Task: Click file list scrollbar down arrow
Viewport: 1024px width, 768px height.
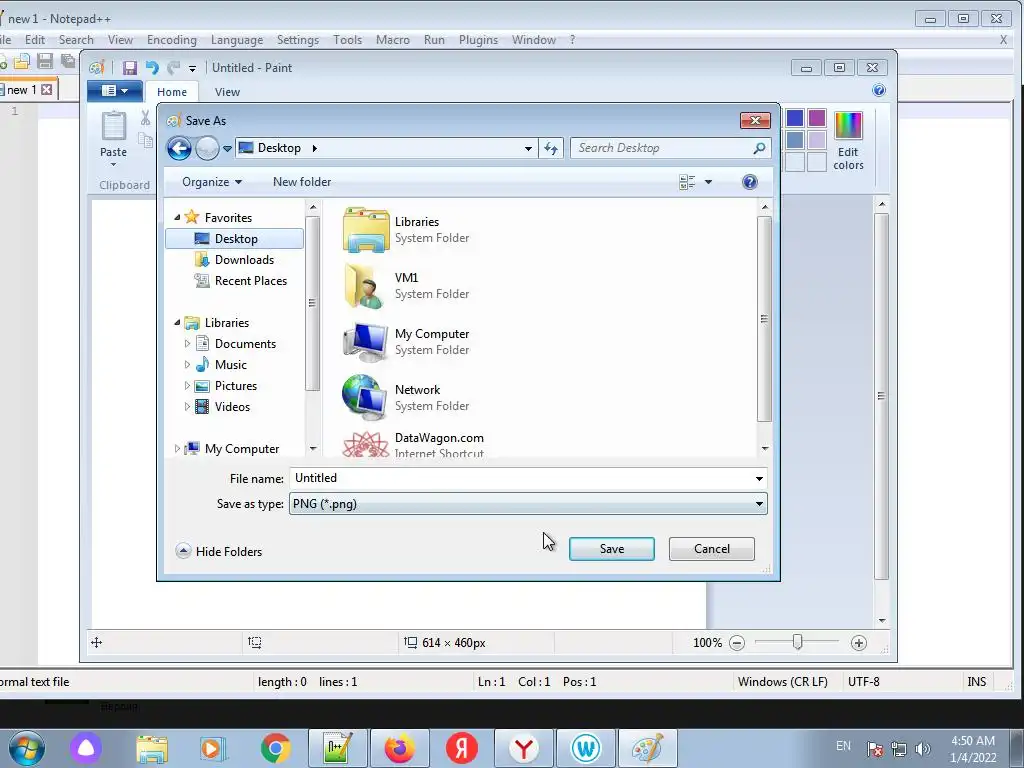Action: [765, 449]
